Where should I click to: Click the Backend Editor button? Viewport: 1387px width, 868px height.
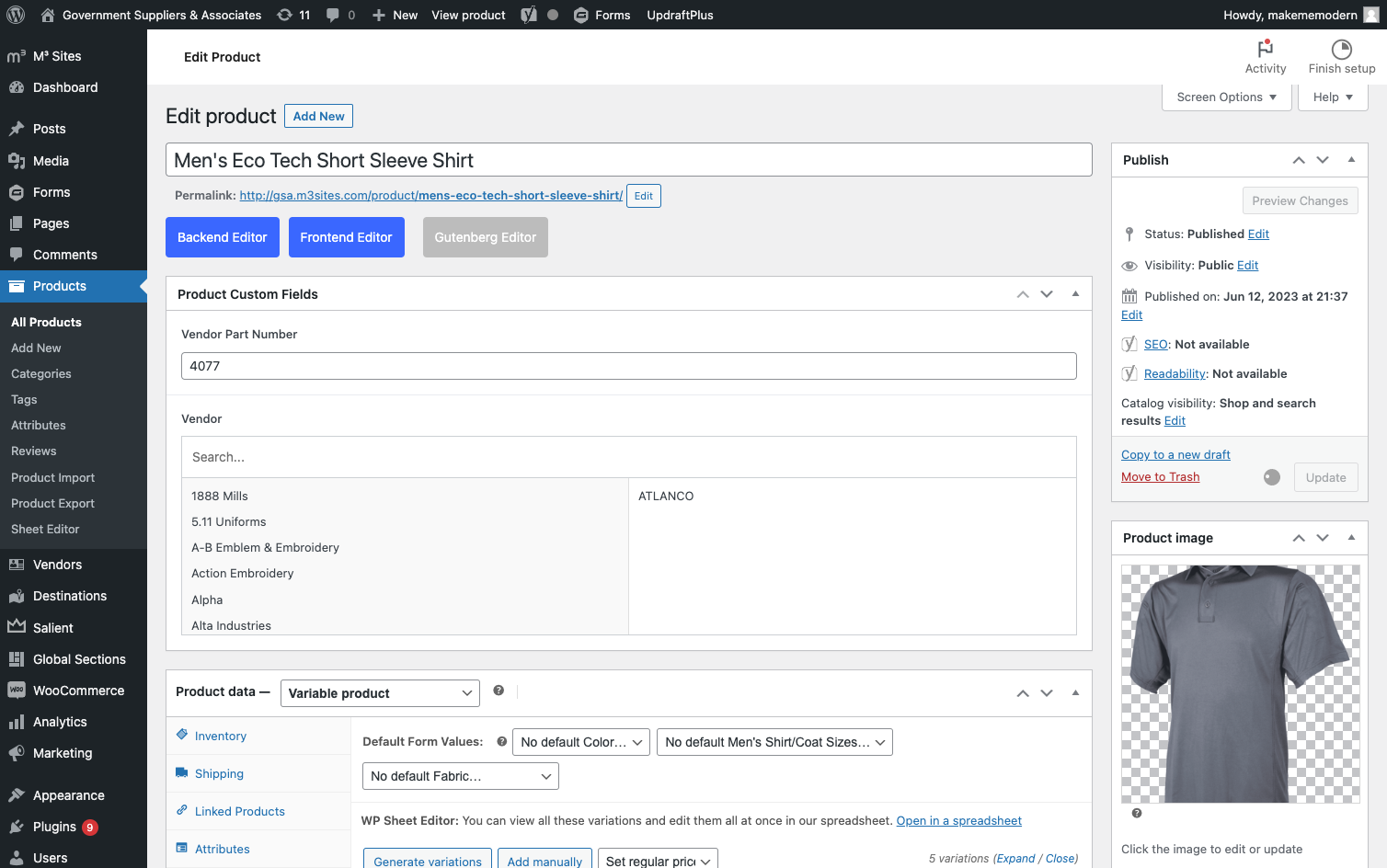[x=223, y=237]
